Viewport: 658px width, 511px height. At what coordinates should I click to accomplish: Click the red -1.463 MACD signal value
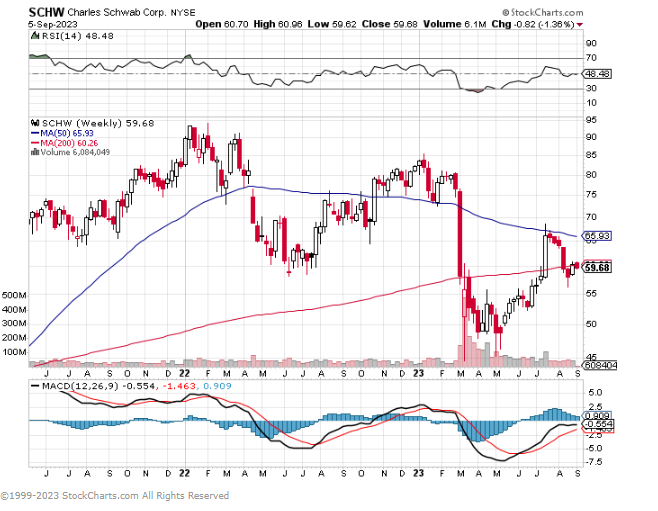178,386
